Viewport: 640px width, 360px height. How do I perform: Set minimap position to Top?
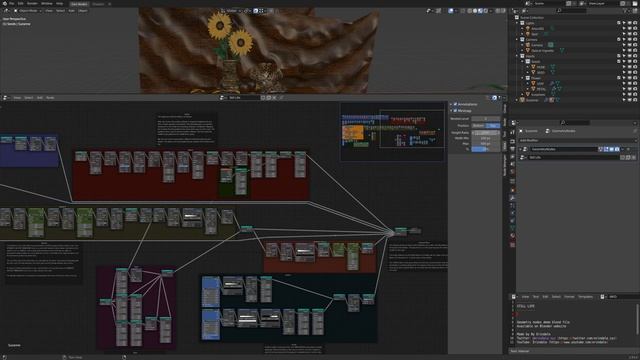493,126
